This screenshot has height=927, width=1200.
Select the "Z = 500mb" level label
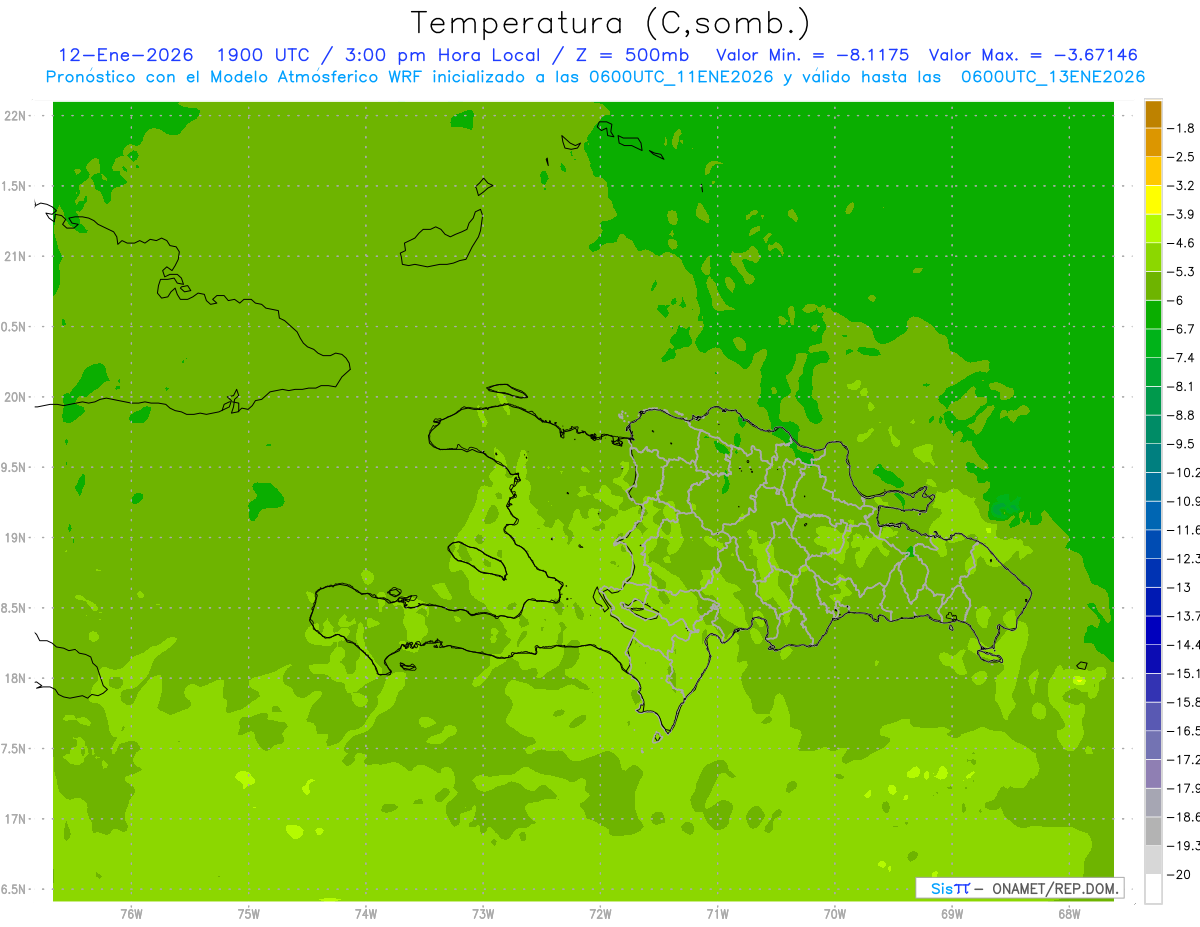pyautogui.click(x=633, y=55)
